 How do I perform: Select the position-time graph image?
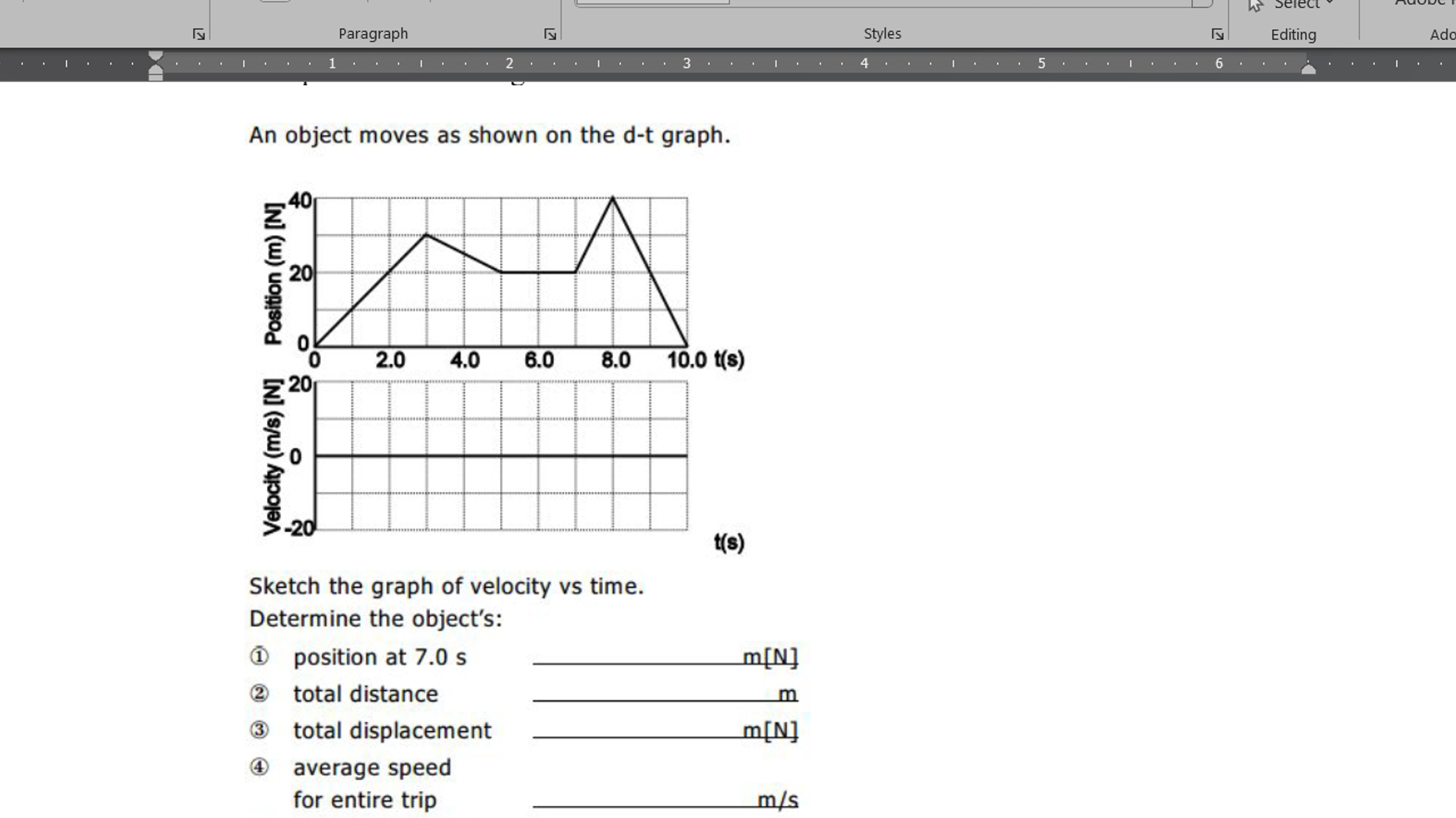497,285
